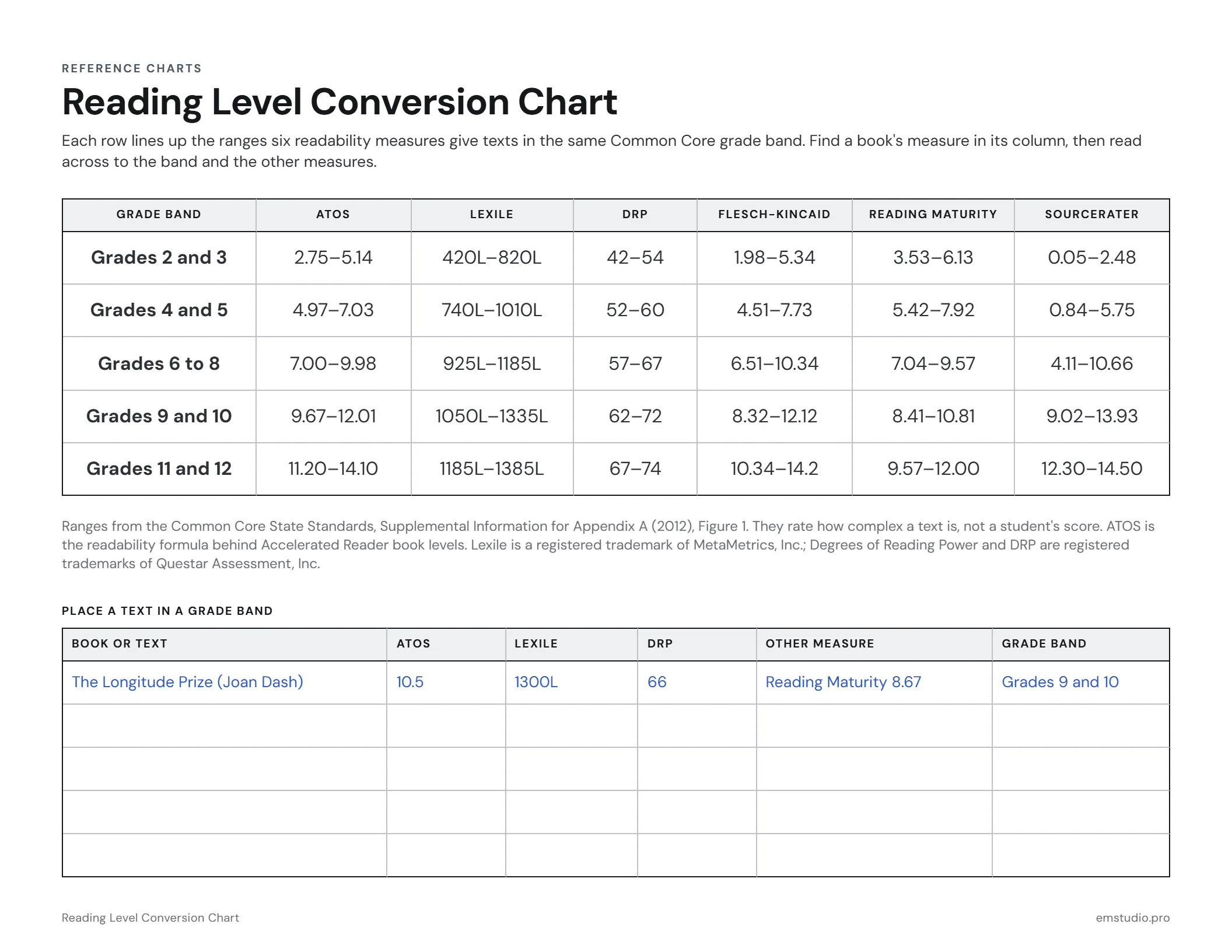Click 'The Longitude Prize (Joan Dash)' entry
1232x952 pixels.
(187, 682)
